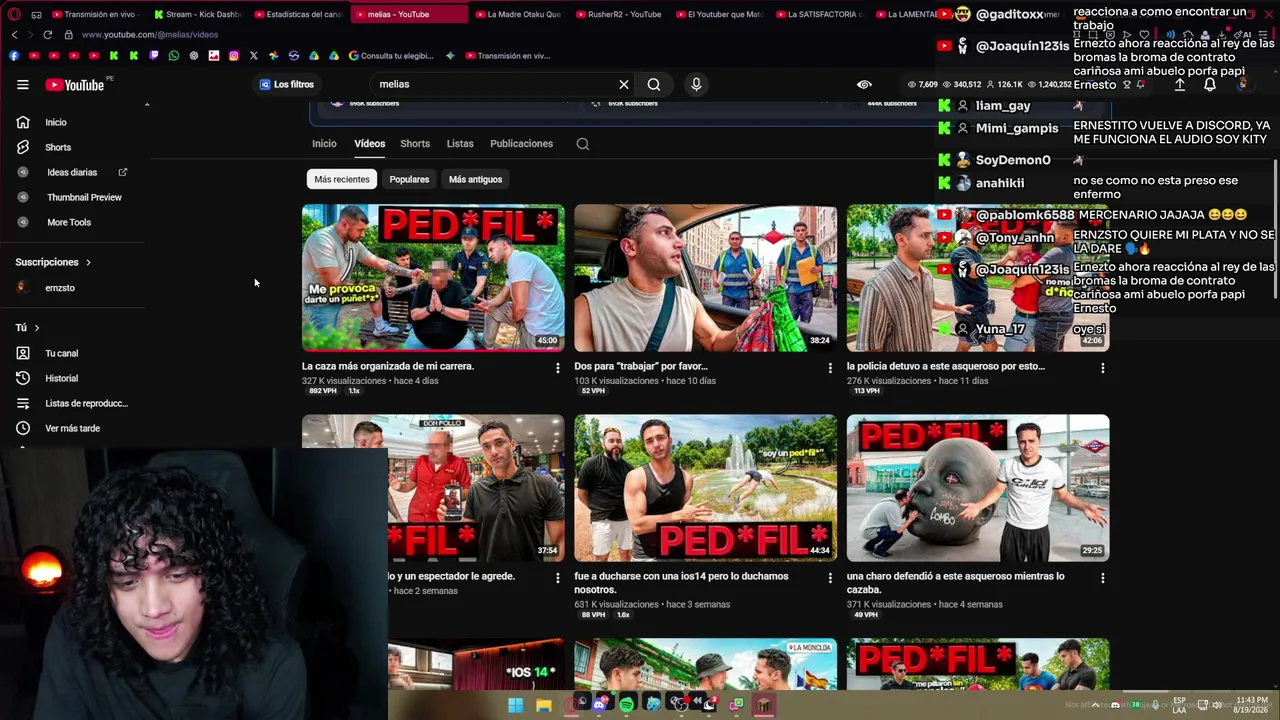Open the Facebook bookmark icon

14,56
